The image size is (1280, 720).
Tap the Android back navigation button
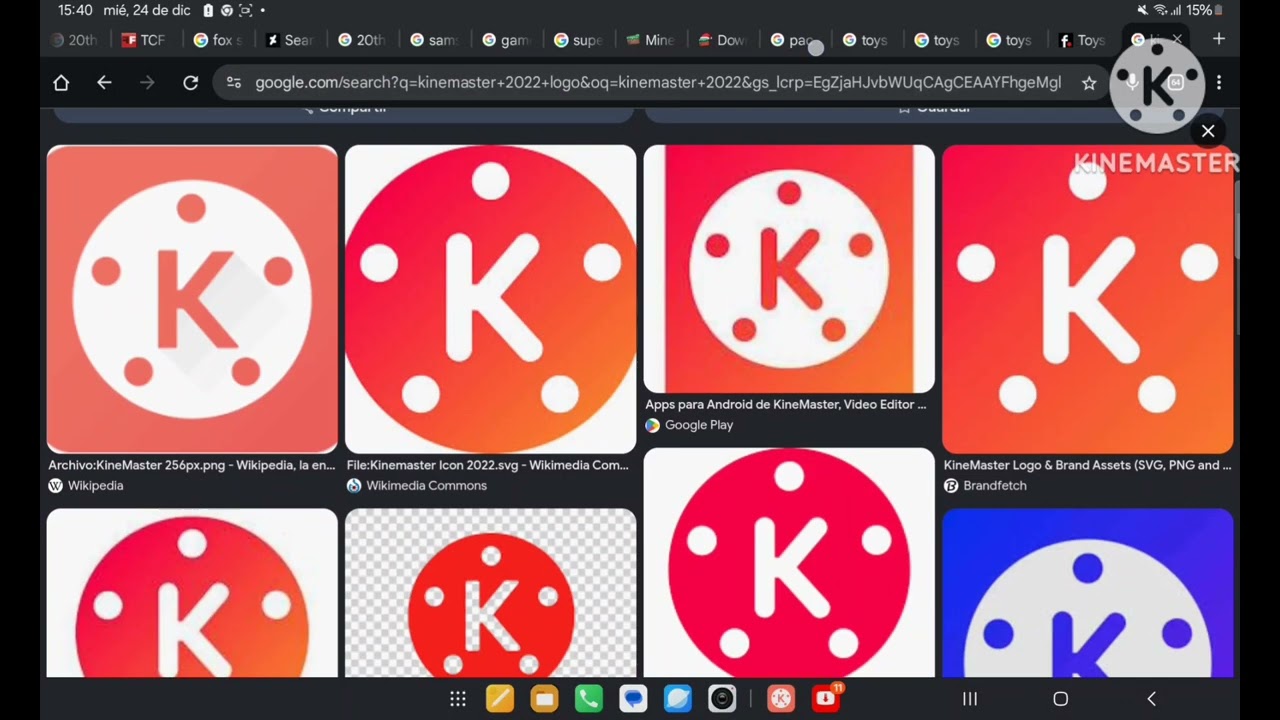click(1151, 699)
